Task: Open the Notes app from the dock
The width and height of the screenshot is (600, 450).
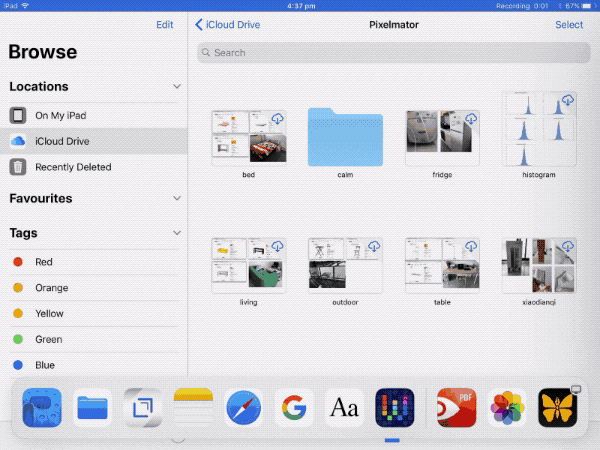Action: (x=193, y=408)
